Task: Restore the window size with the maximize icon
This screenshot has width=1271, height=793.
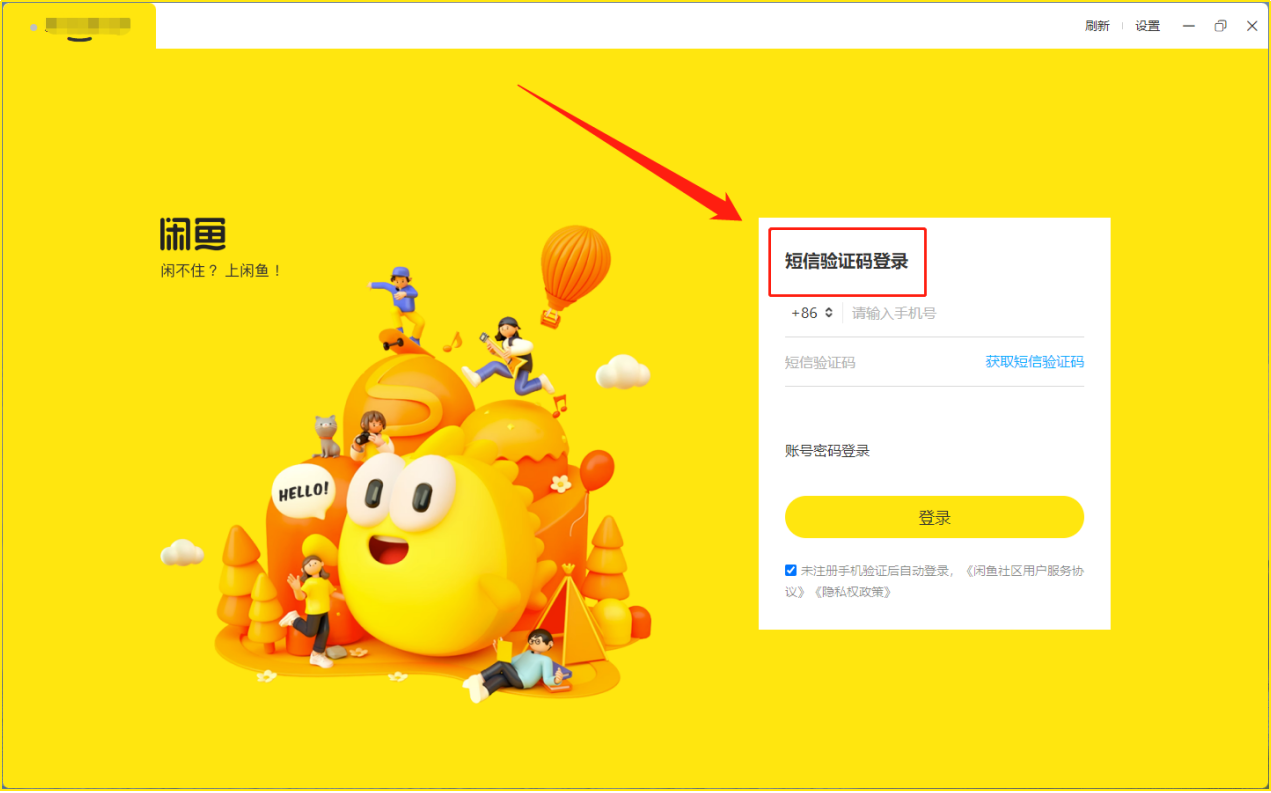Action: [x=1220, y=26]
